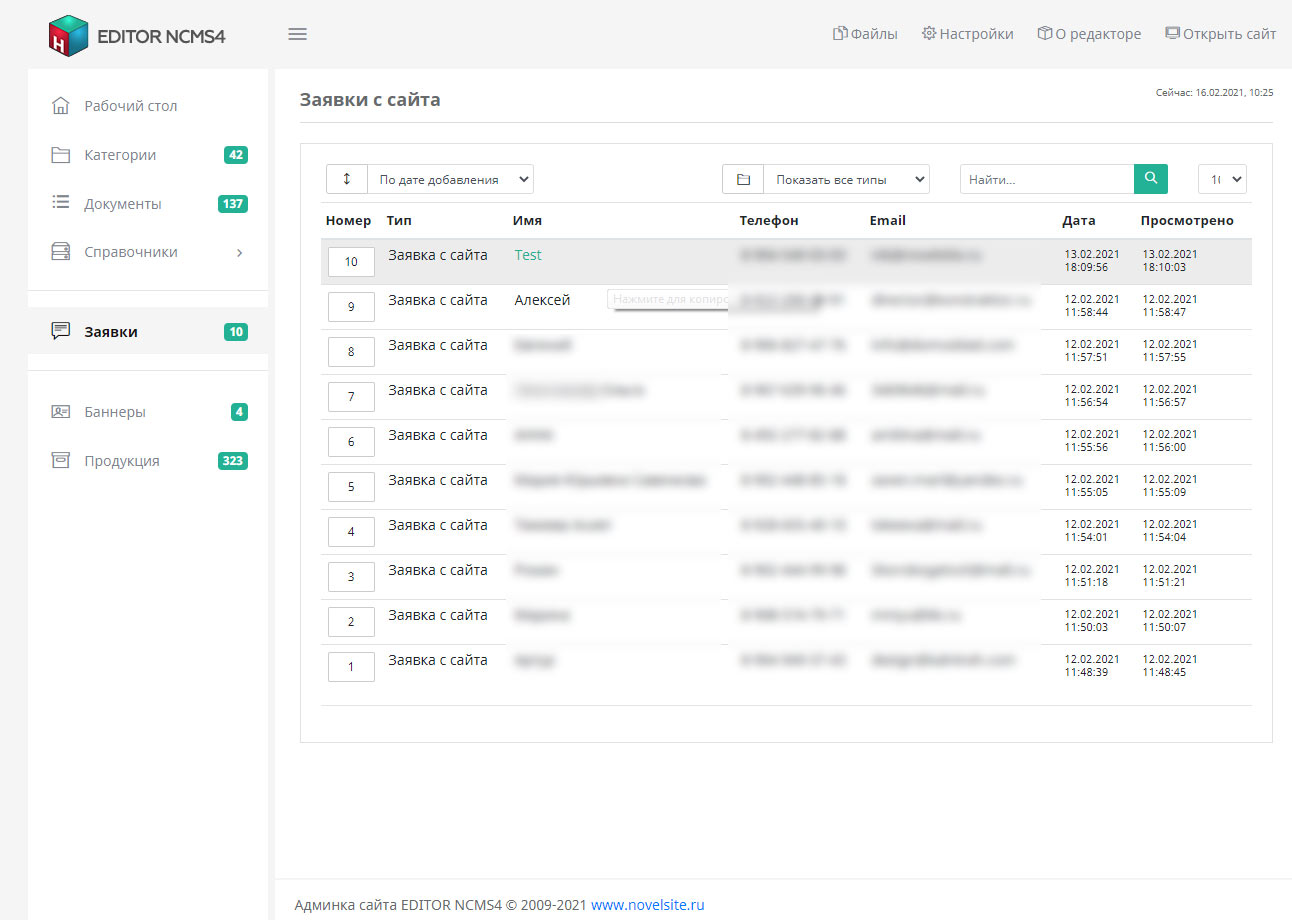This screenshot has height=920, width=1292.
Task: Click the Email column header
Action: coord(888,220)
